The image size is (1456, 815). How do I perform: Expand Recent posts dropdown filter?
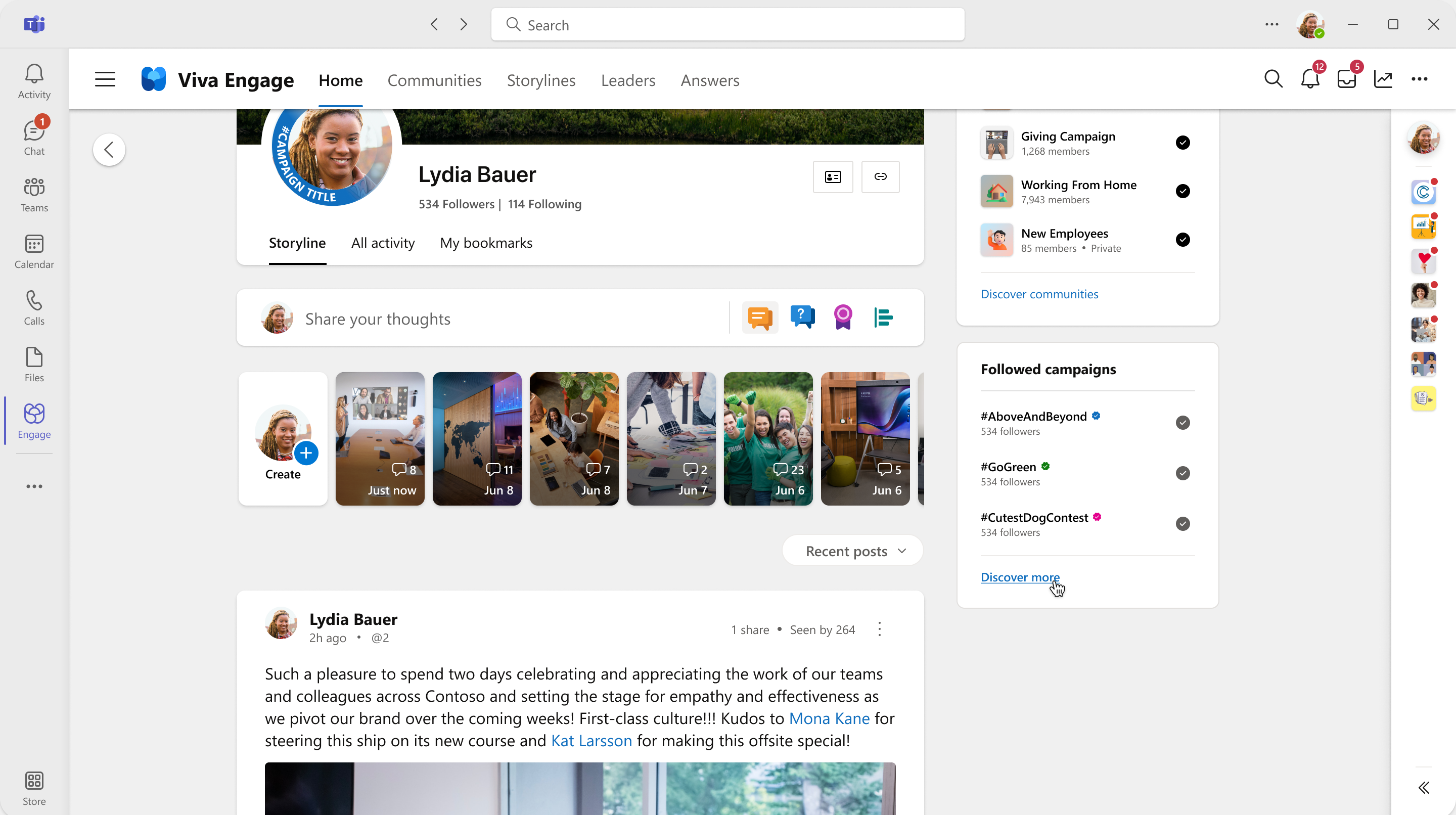pyautogui.click(x=854, y=550)
